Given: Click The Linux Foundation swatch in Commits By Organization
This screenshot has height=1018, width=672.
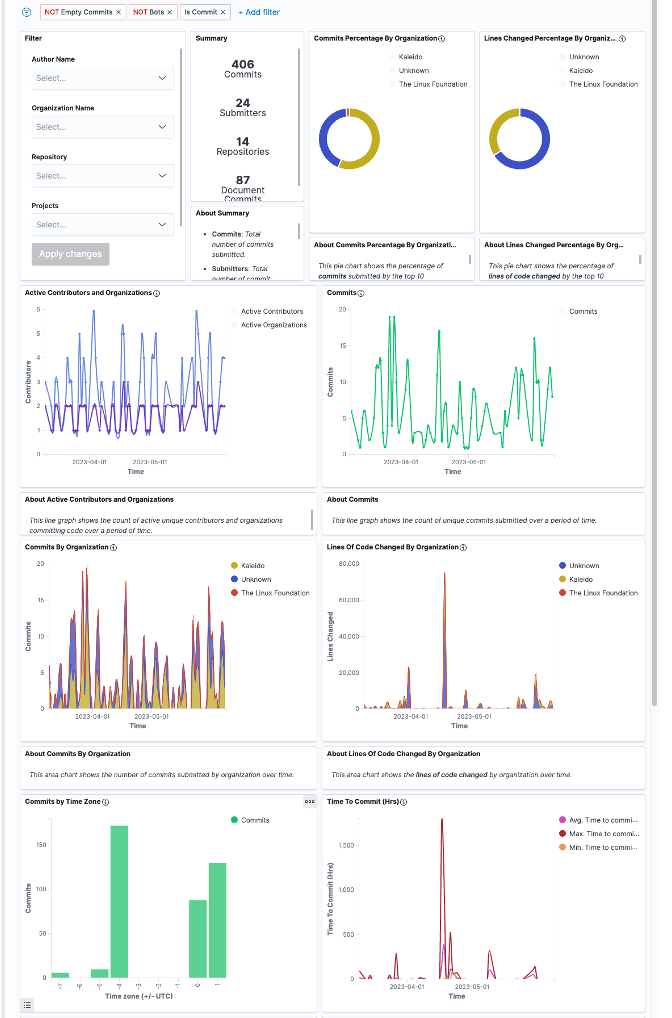Looking at the screenshot, I should (x=234, y=593).
